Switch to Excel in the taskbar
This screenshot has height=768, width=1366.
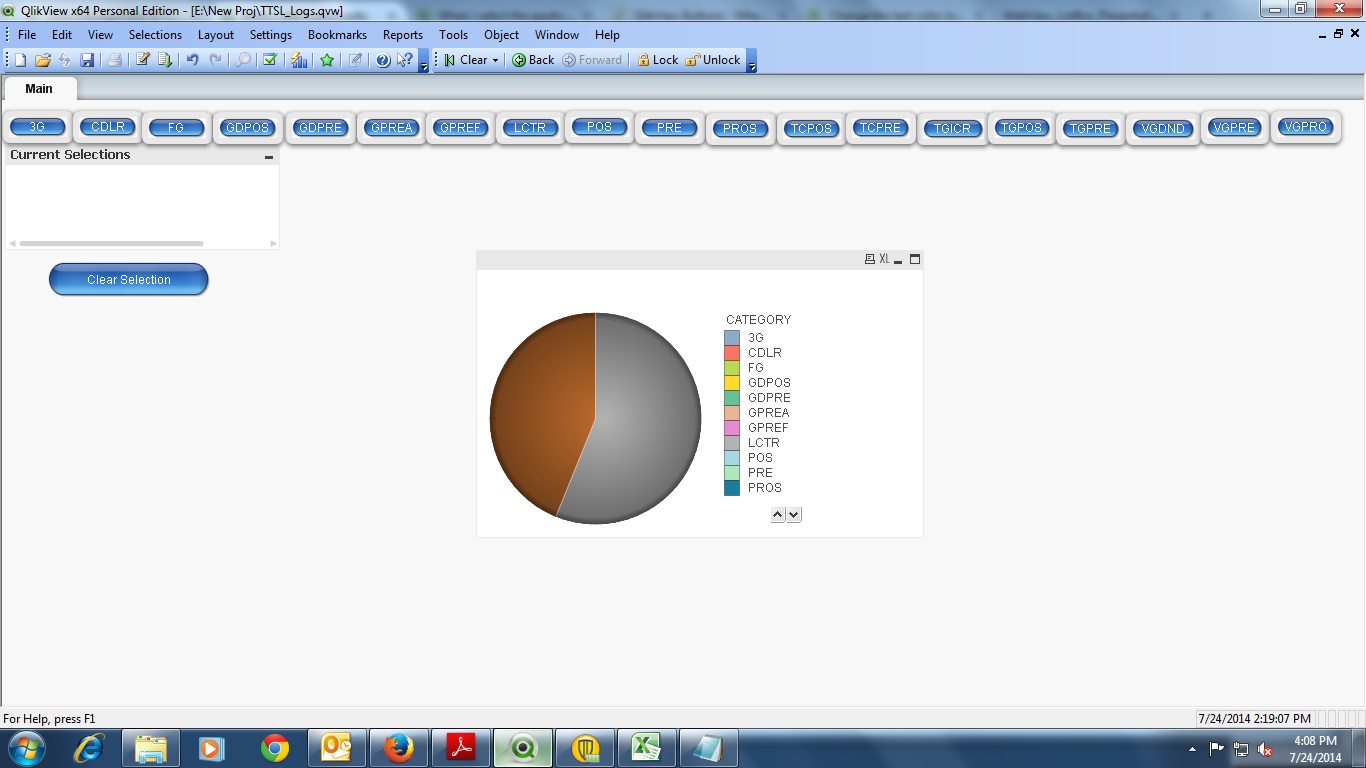click(647, 748)
